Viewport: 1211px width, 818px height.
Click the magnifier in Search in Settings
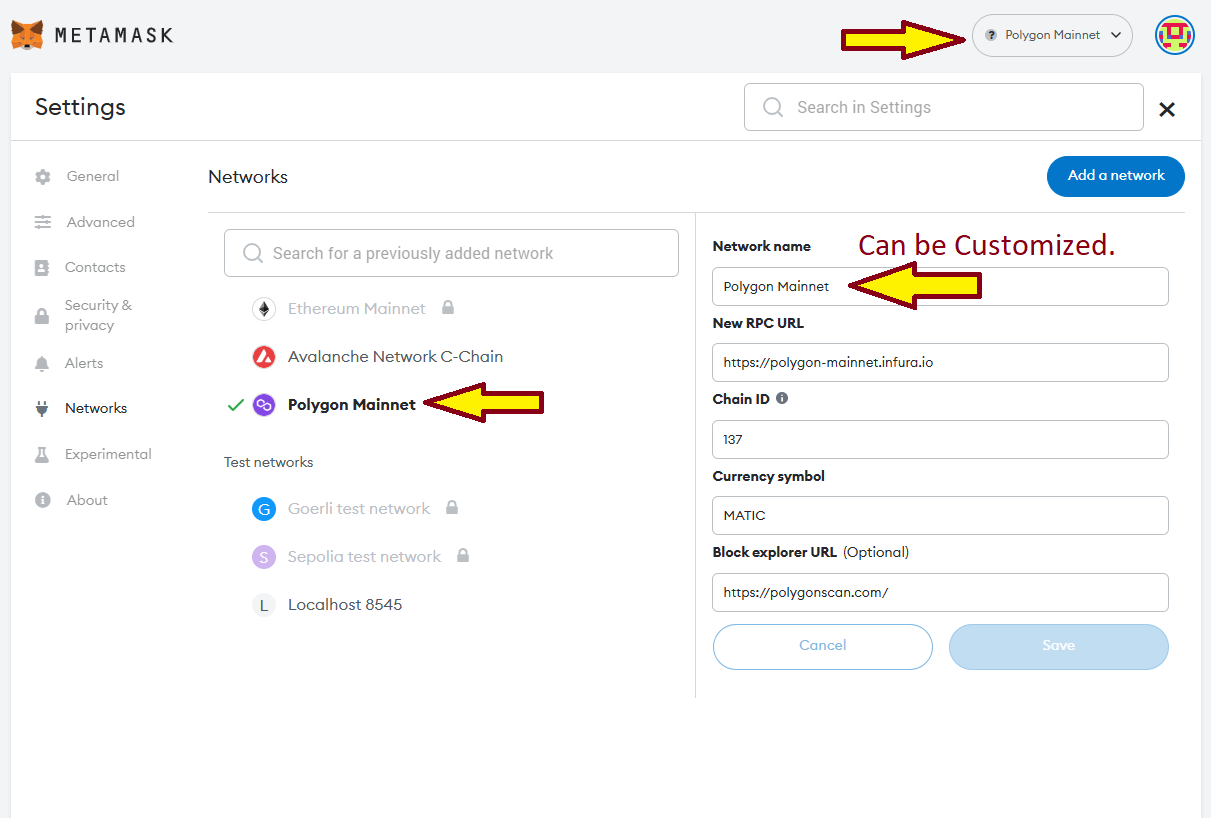(773, 107)
